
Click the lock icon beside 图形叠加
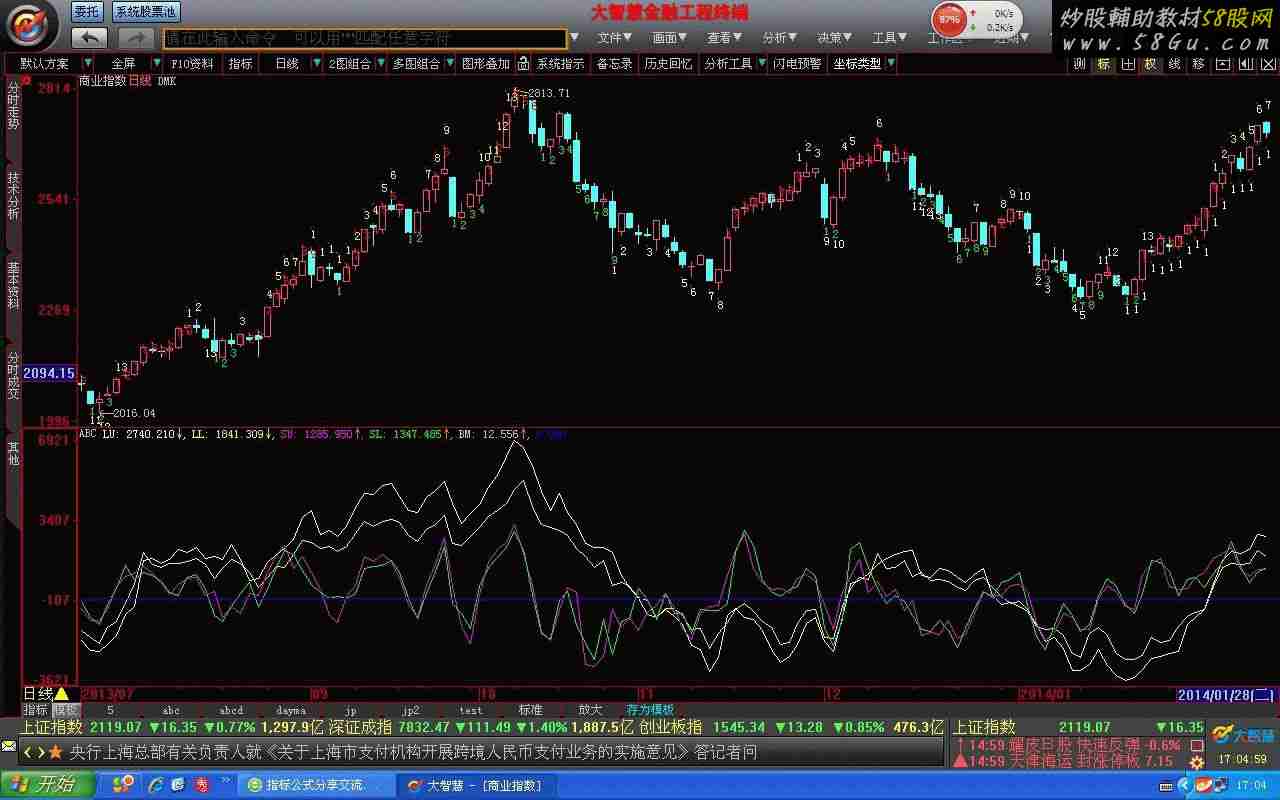pyautogui.click(x=523, y=64)
